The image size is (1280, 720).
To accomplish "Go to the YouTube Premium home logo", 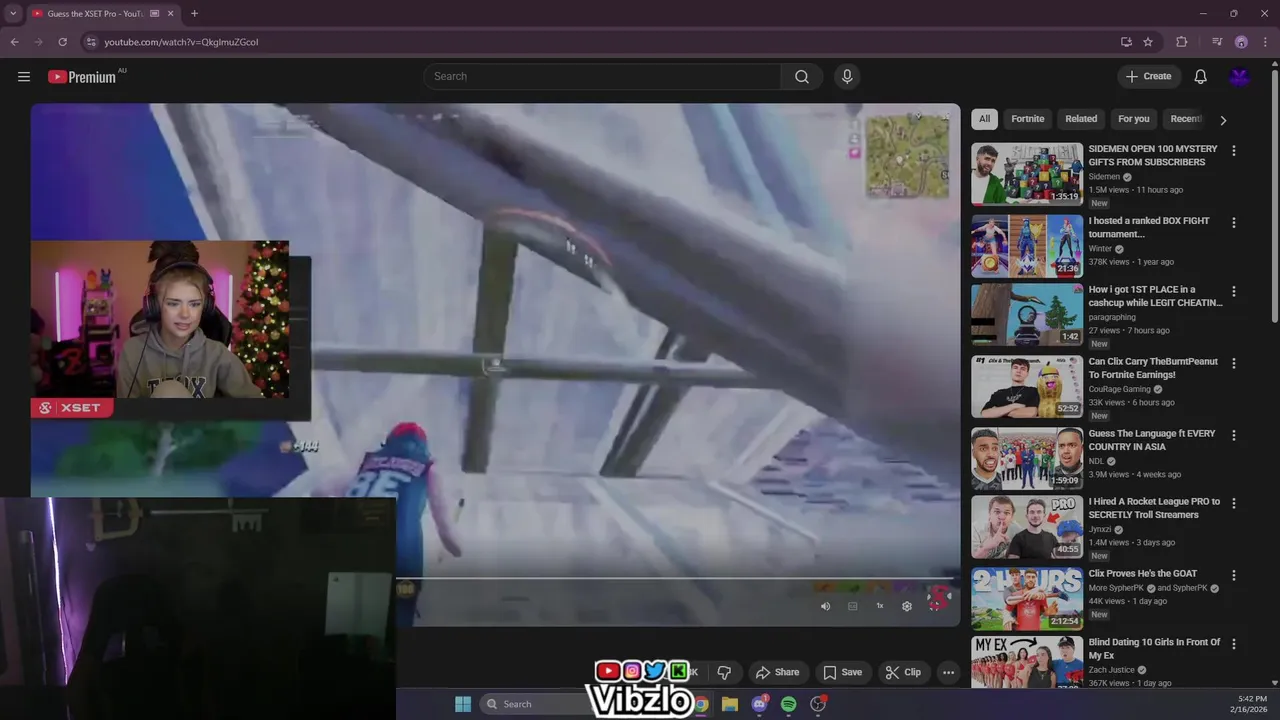I will (82, 77).
